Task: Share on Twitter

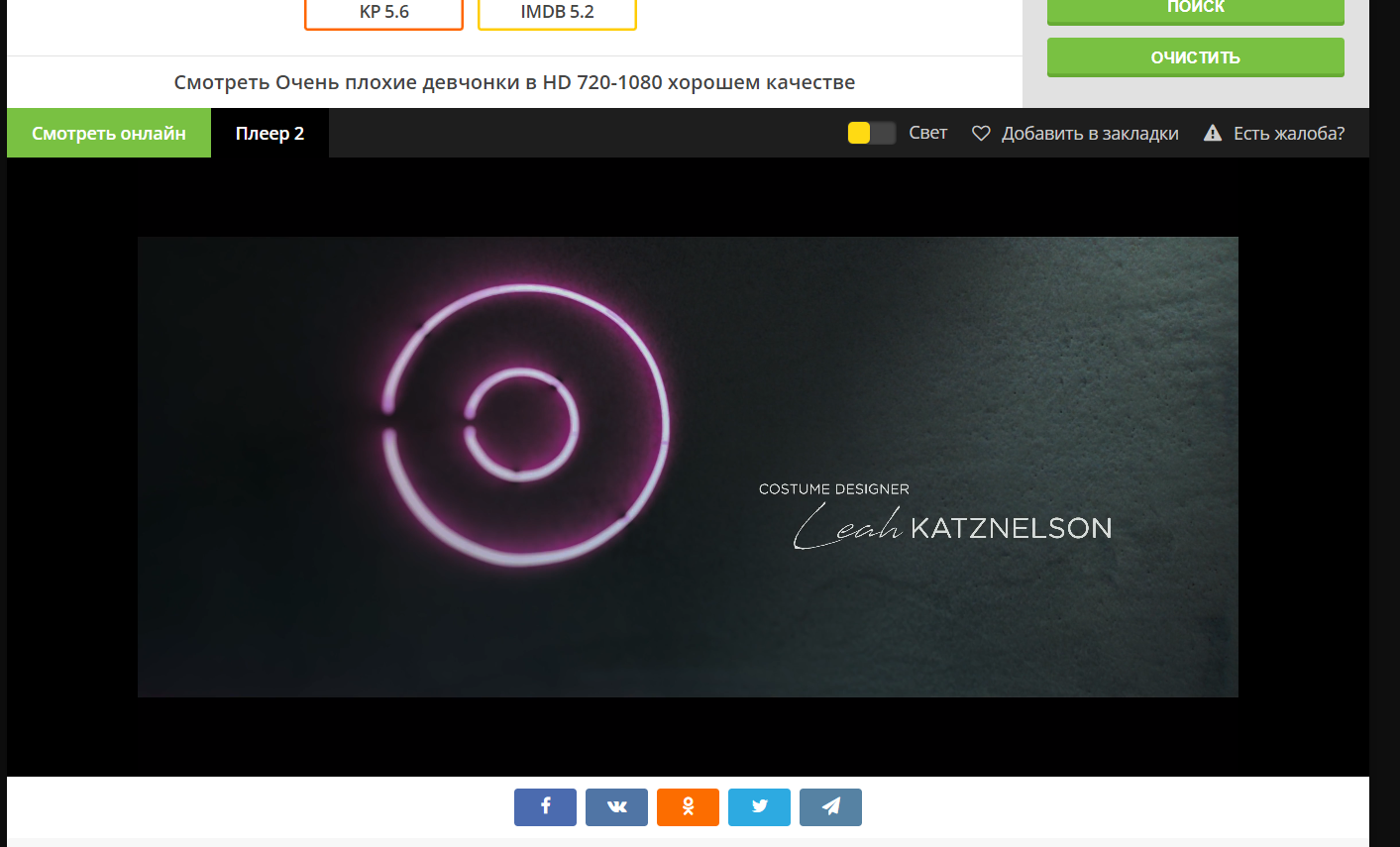Action: [759, 807]
